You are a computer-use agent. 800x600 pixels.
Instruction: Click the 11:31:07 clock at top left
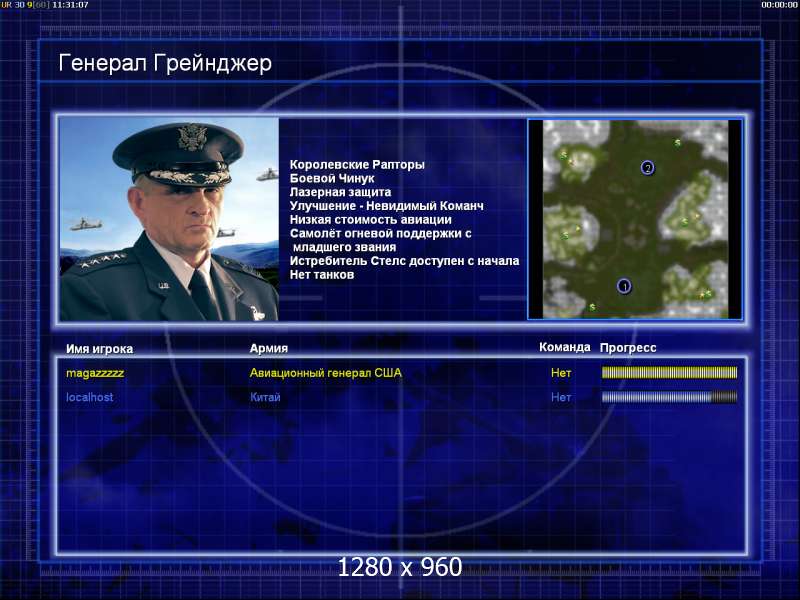tap(70, 5)
